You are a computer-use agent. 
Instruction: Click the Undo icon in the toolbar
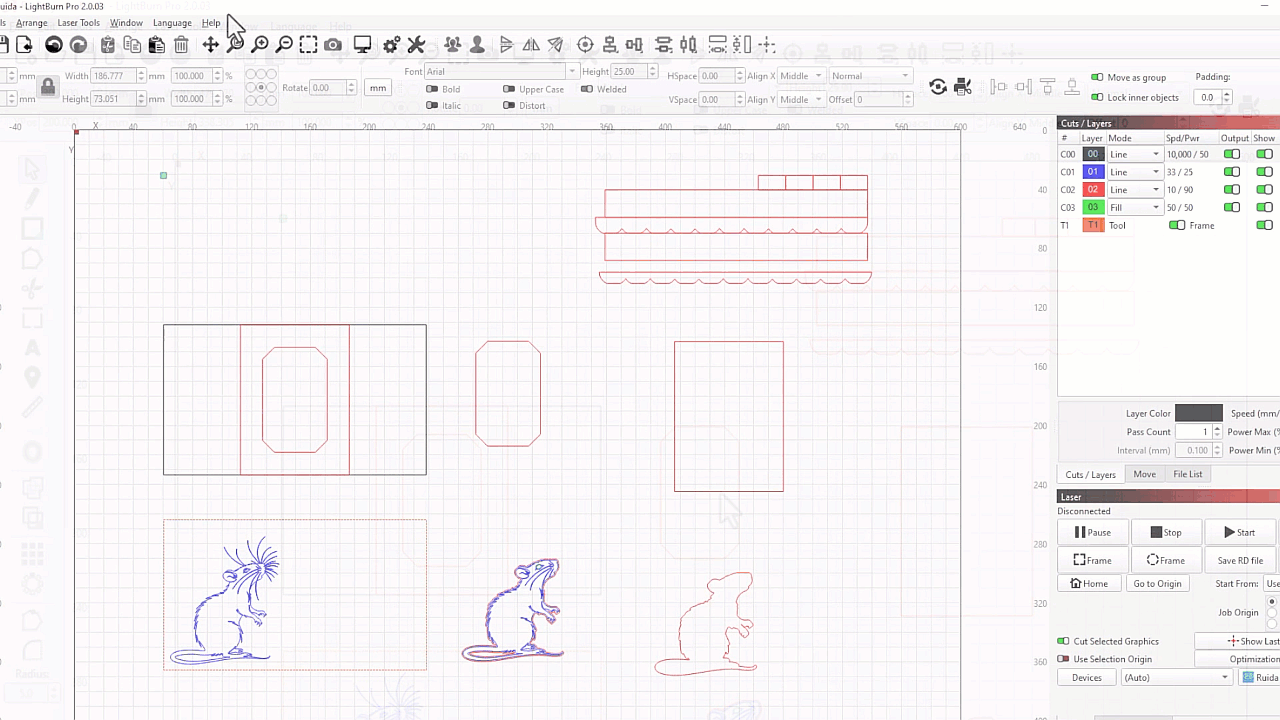pos(54,45)
